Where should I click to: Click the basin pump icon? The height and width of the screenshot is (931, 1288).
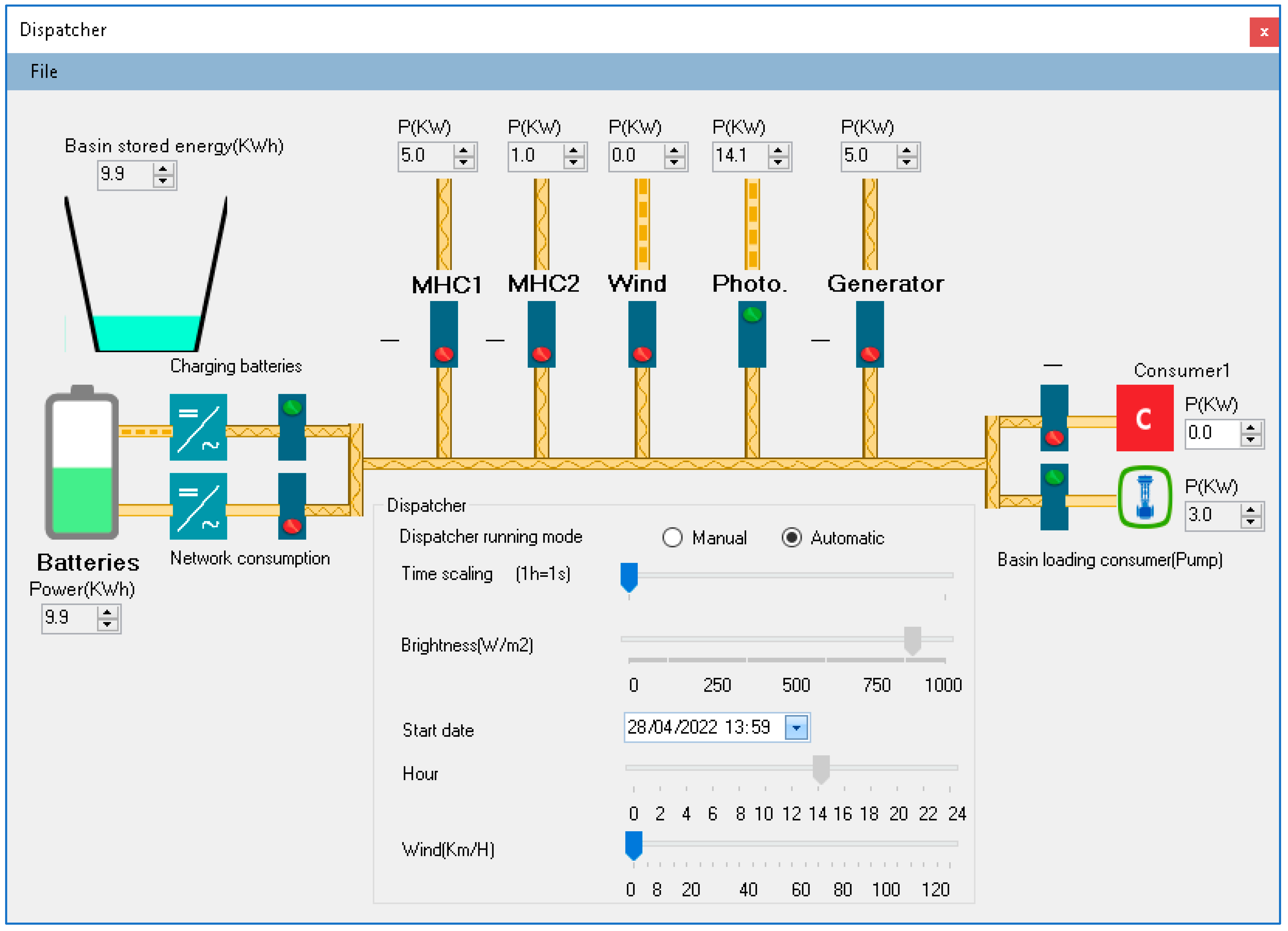tap(1144, 497)
